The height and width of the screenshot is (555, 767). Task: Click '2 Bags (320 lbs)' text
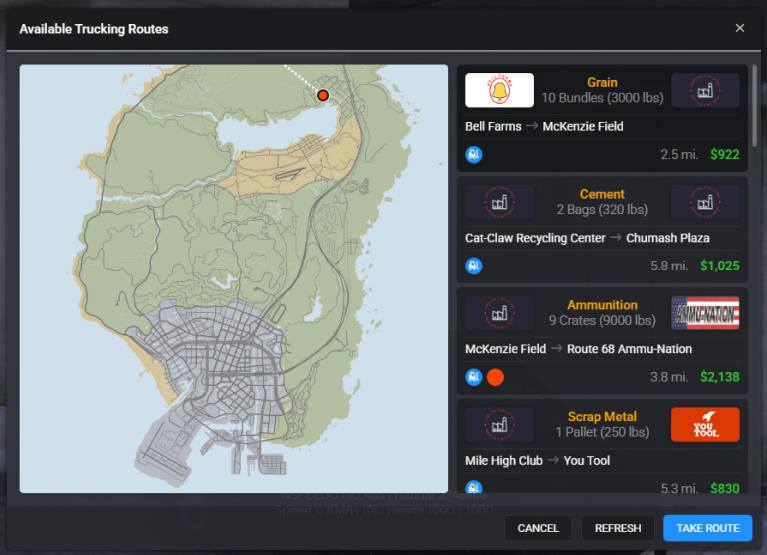602,210
